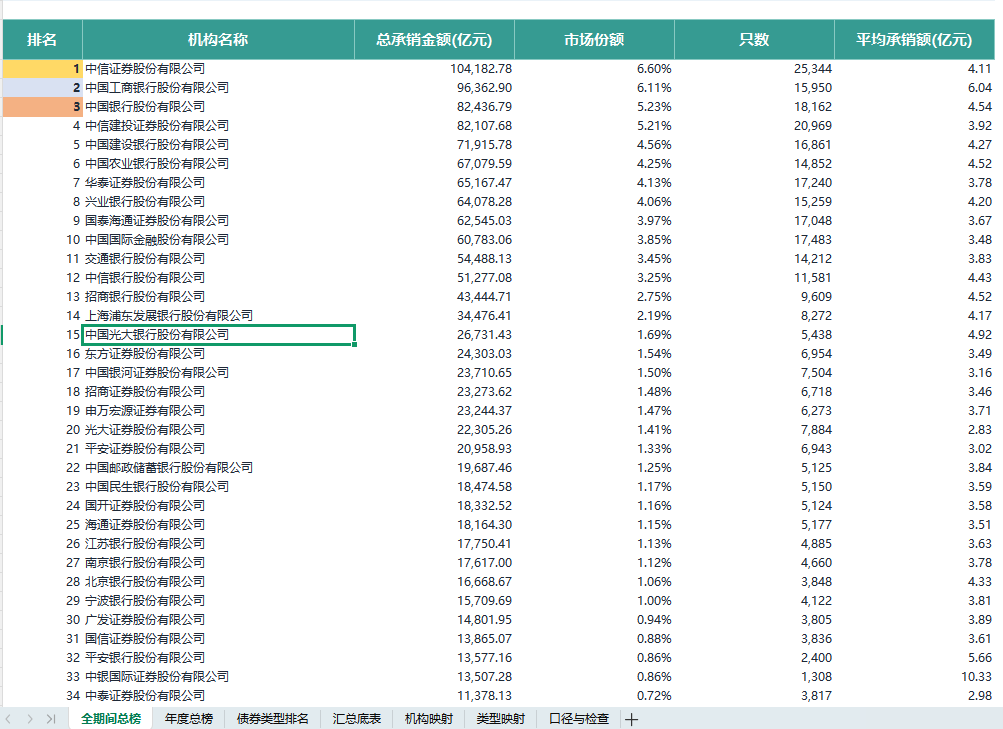Select cell 交通银行股份有限公司
1003x729 pixels.
(x=218, y=258)
